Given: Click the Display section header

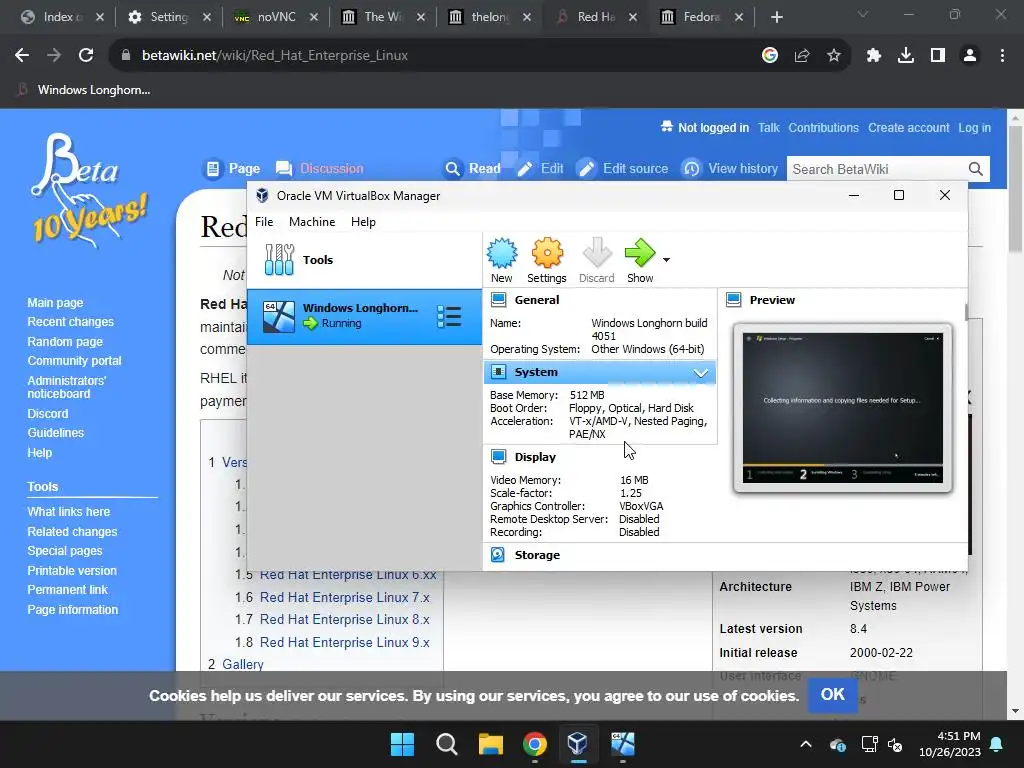Looking at the screenshot, I should [535, 457].
